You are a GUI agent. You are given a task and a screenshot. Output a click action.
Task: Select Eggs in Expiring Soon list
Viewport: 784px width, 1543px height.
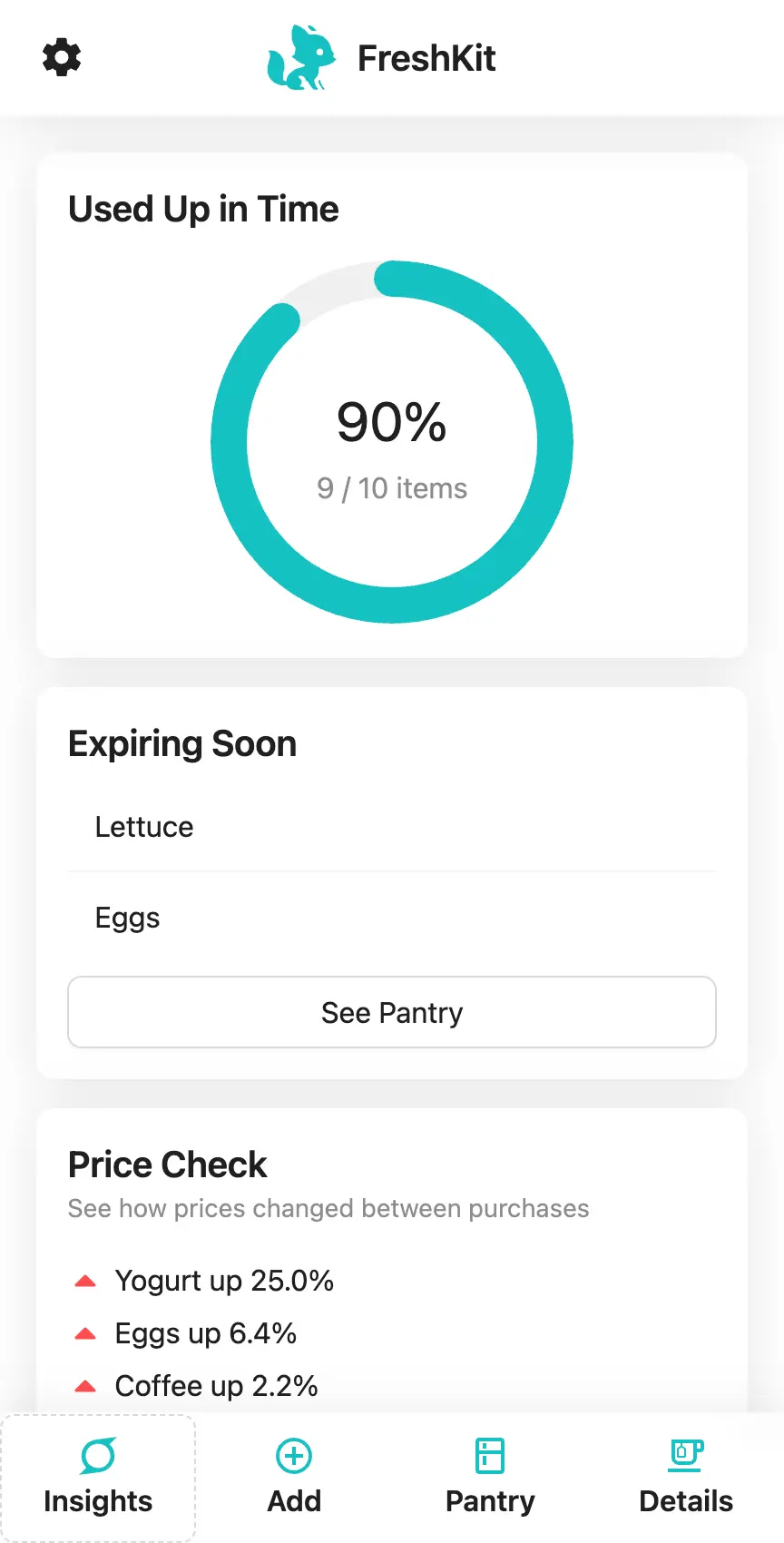tap(392, 918)
